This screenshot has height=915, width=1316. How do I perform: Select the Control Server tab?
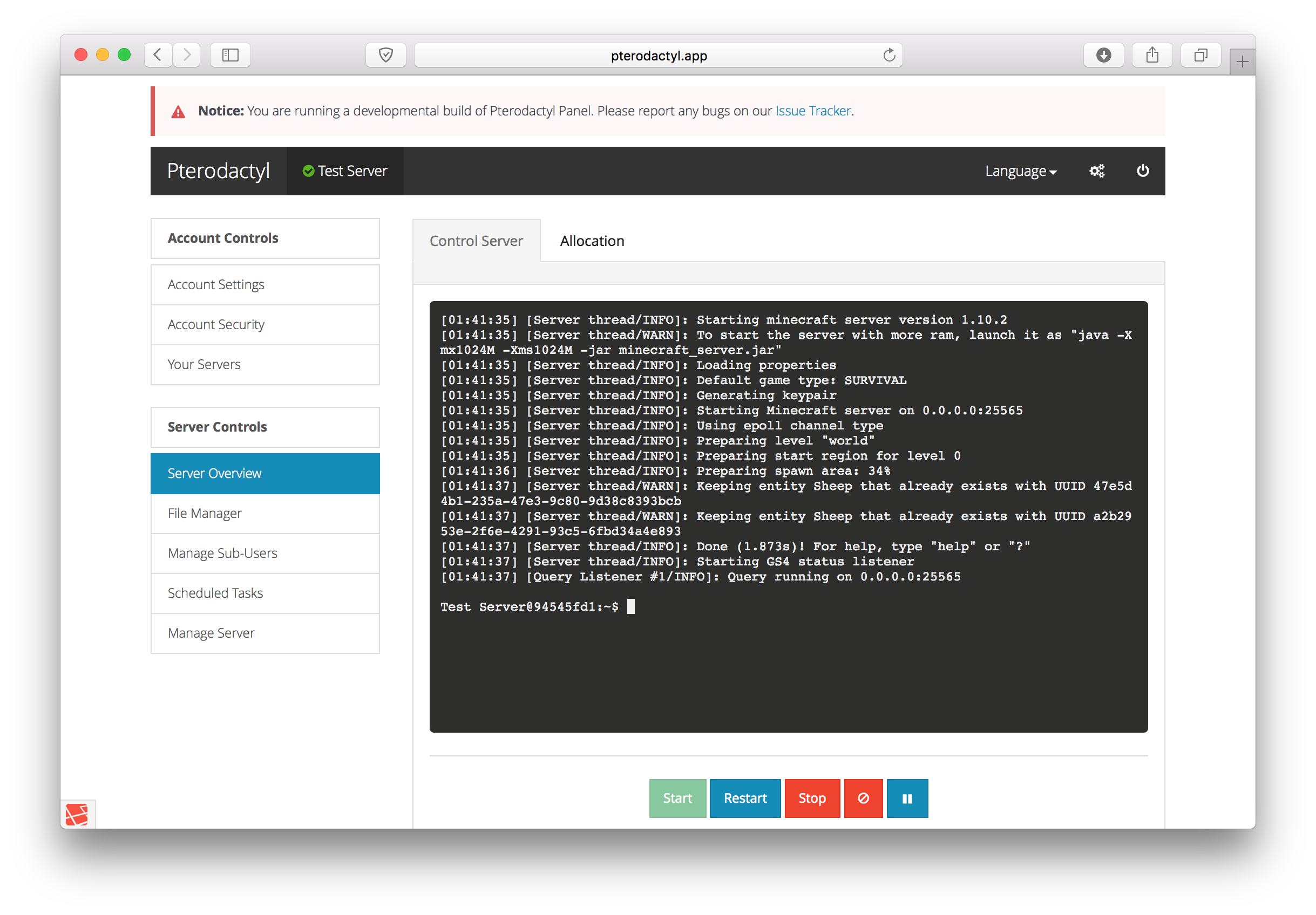coord(476,241)
